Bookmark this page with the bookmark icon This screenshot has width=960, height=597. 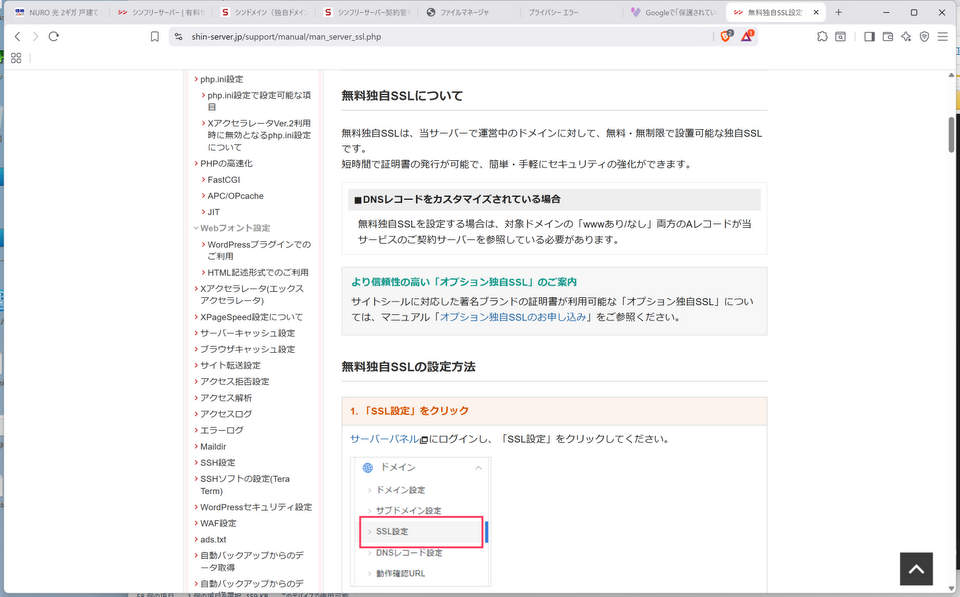pyautogui.click(x=154, y=36)
